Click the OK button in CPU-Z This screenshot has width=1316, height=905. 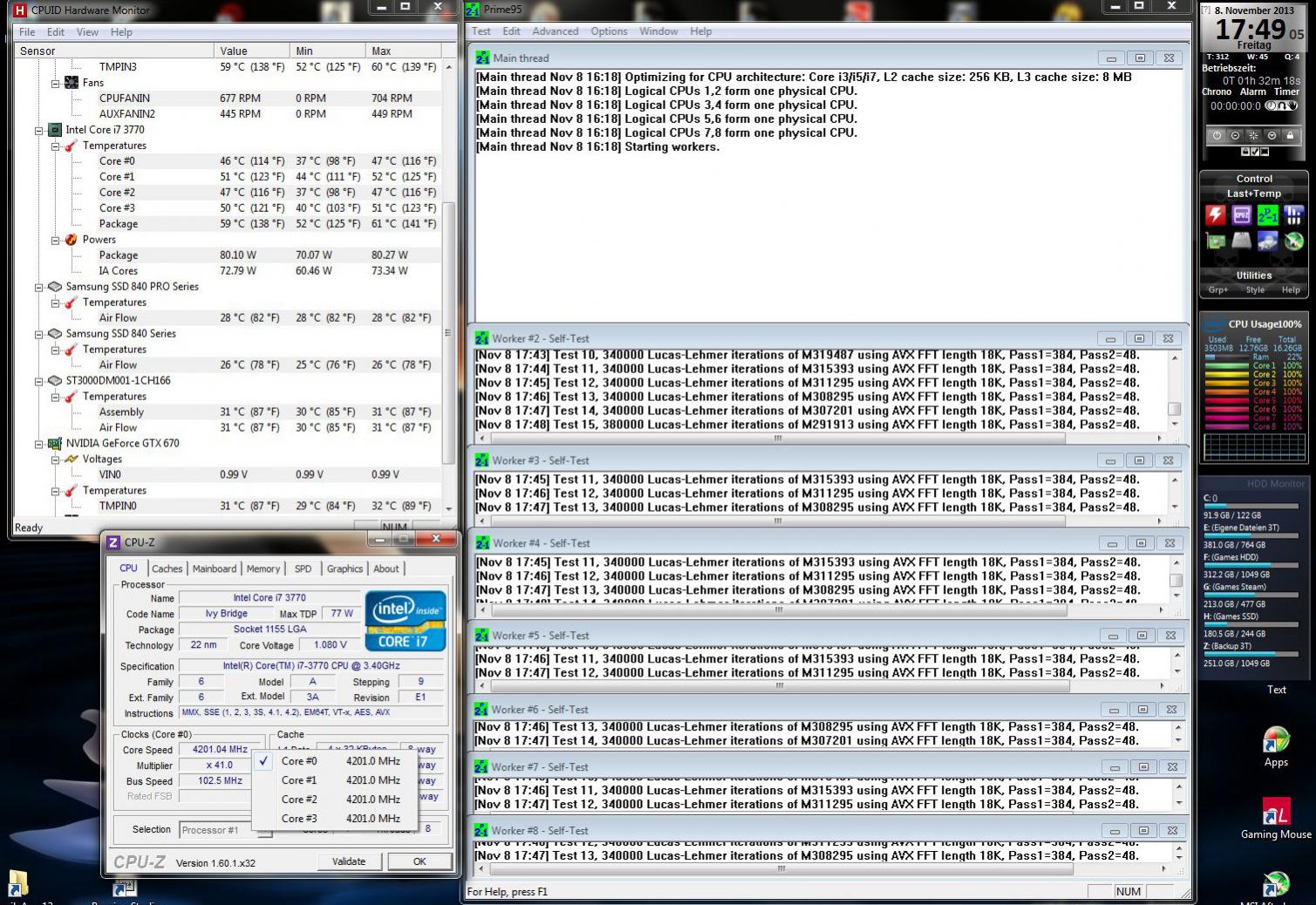[x=419, y=861]
